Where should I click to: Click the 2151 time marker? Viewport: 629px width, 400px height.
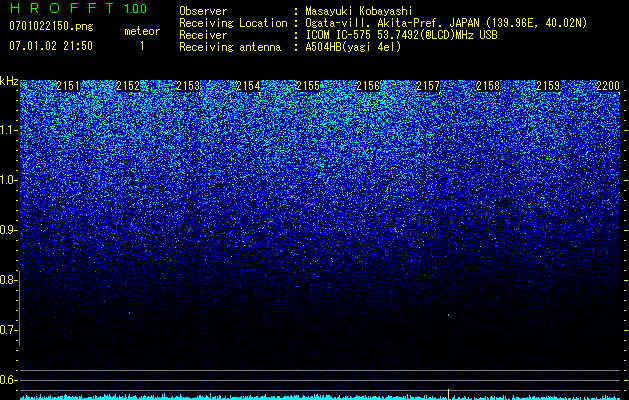(68, 86)
